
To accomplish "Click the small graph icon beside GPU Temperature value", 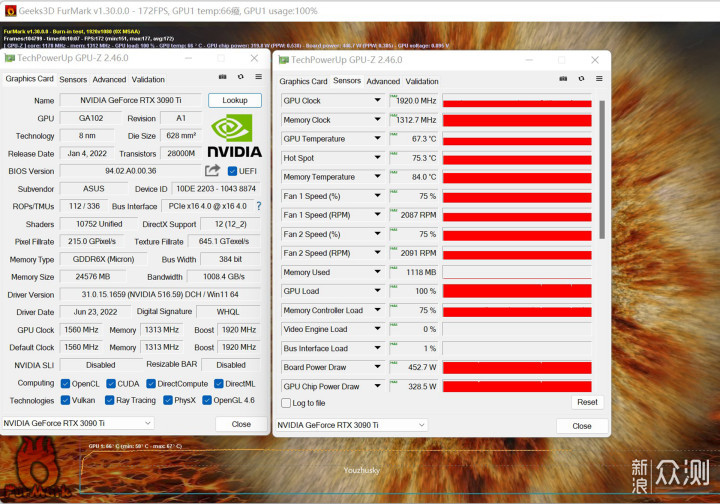I will point(394,134).
